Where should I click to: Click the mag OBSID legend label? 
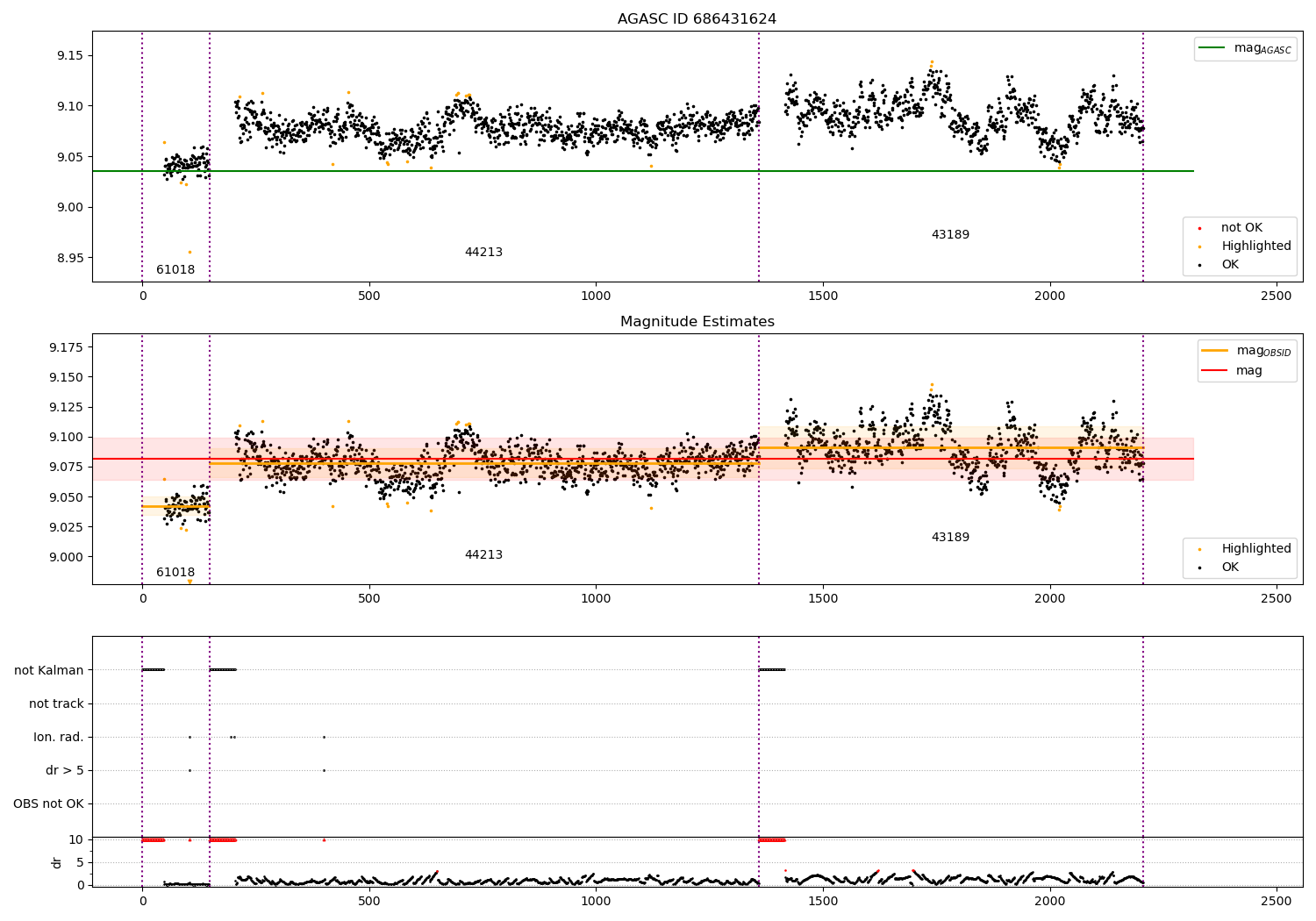(x=1263, y=351)
